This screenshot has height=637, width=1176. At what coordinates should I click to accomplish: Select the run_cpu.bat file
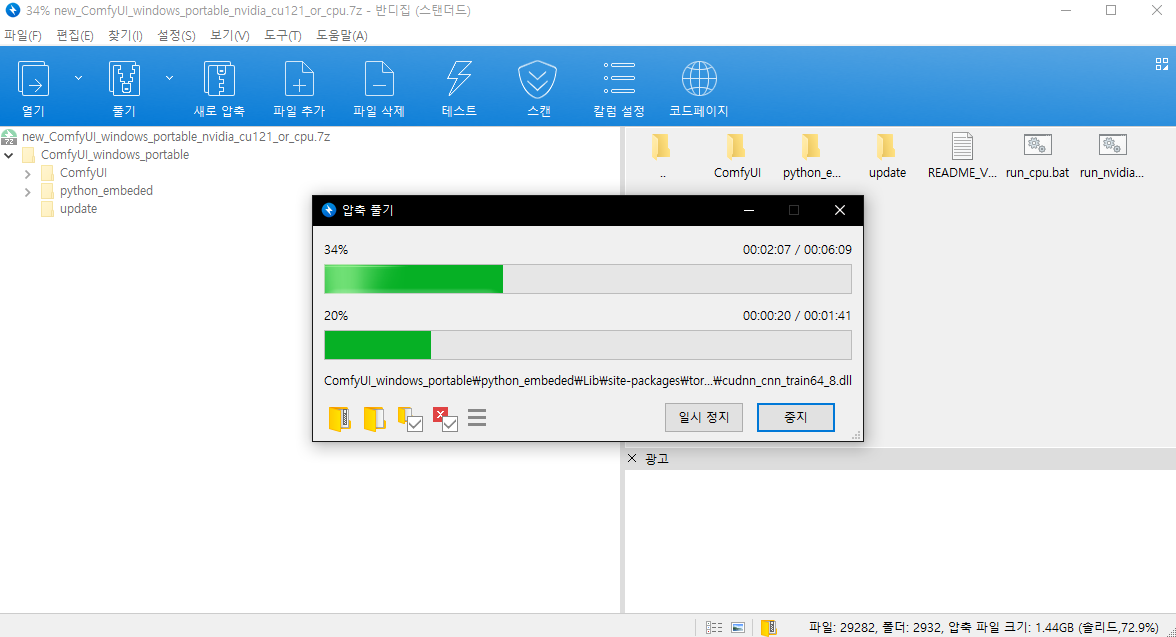(1037, 156)
